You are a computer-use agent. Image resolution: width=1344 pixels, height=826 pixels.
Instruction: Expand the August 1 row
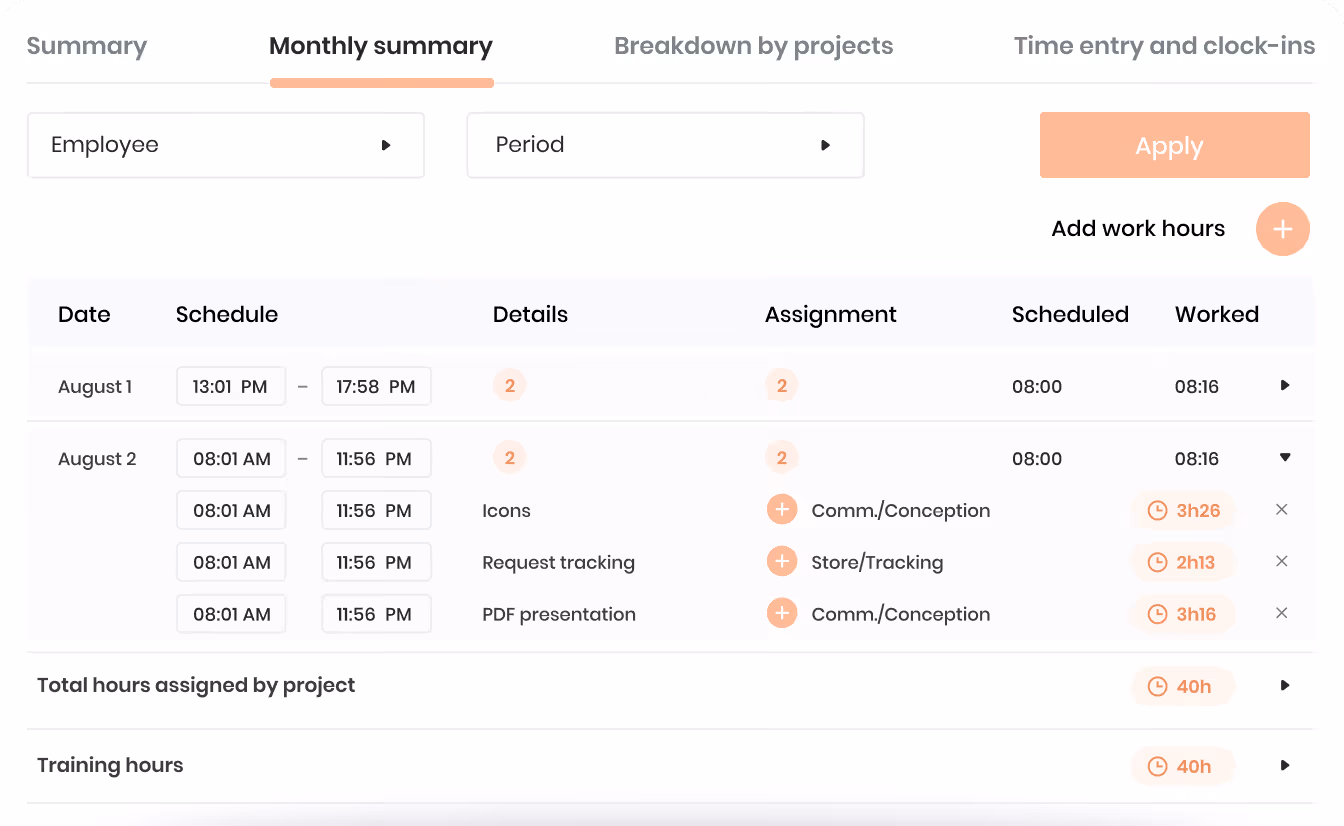[x=1285, y=386]
